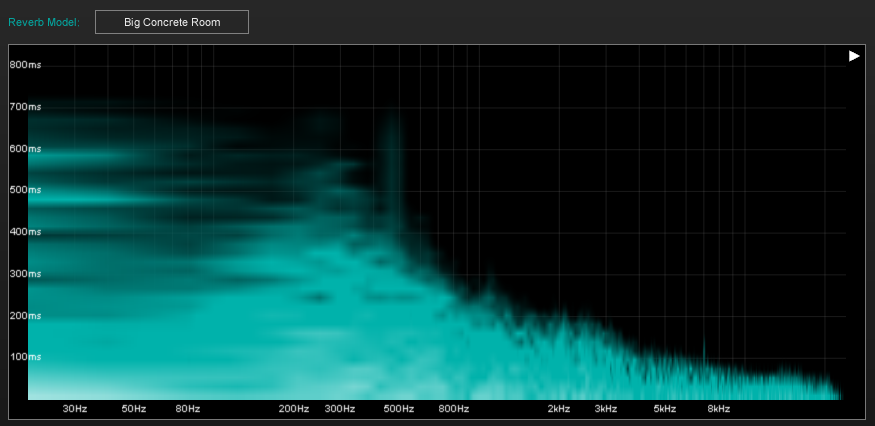
Task: Pick the 500ms time axis label
Action: [26, 190]
